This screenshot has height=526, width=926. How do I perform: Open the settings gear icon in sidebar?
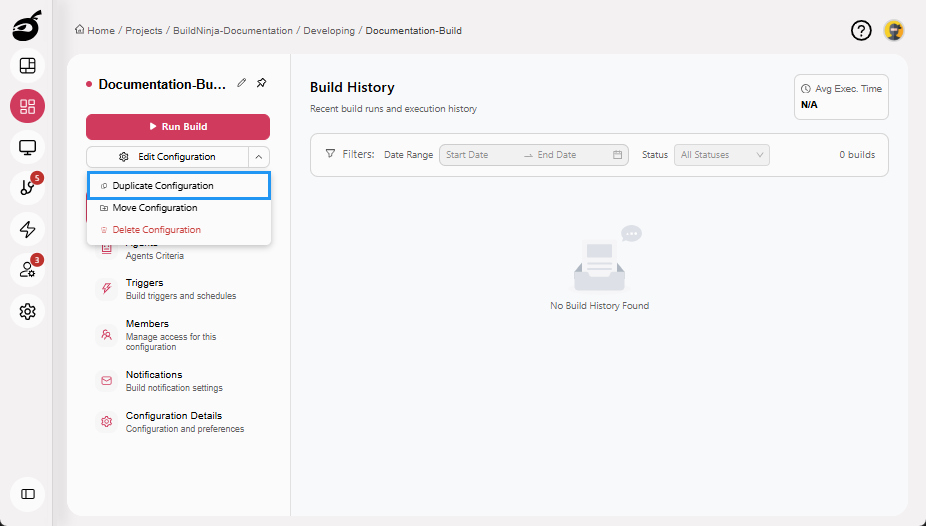(28, 311)
